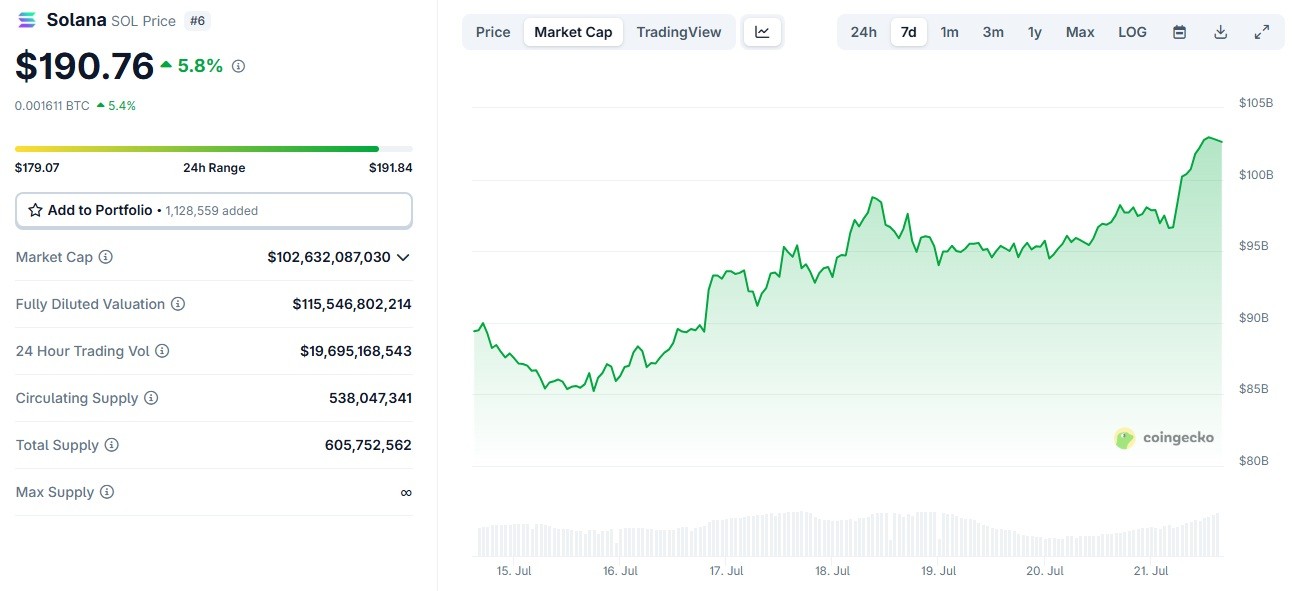This screenshot has width=1292, height=591.
Task: Select the Max time range
Action: [x=1080, y=32]
